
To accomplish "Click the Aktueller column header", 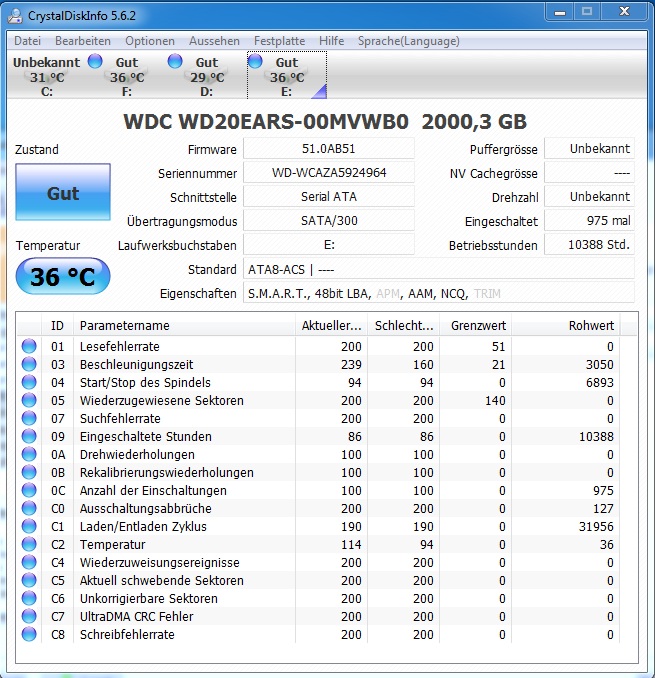I will click(332, 326).
